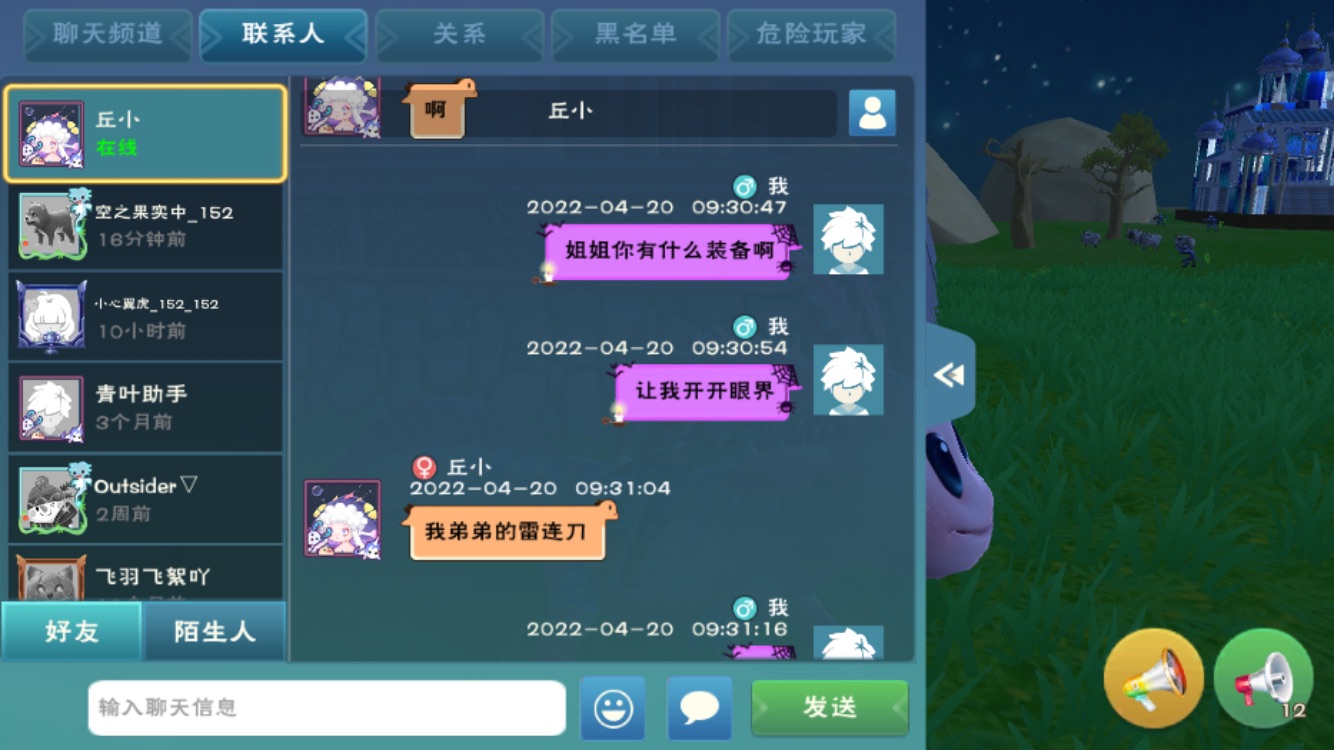Open the emoji smiley picker
Screen dimensions: 1334x750
coord(613,708)
